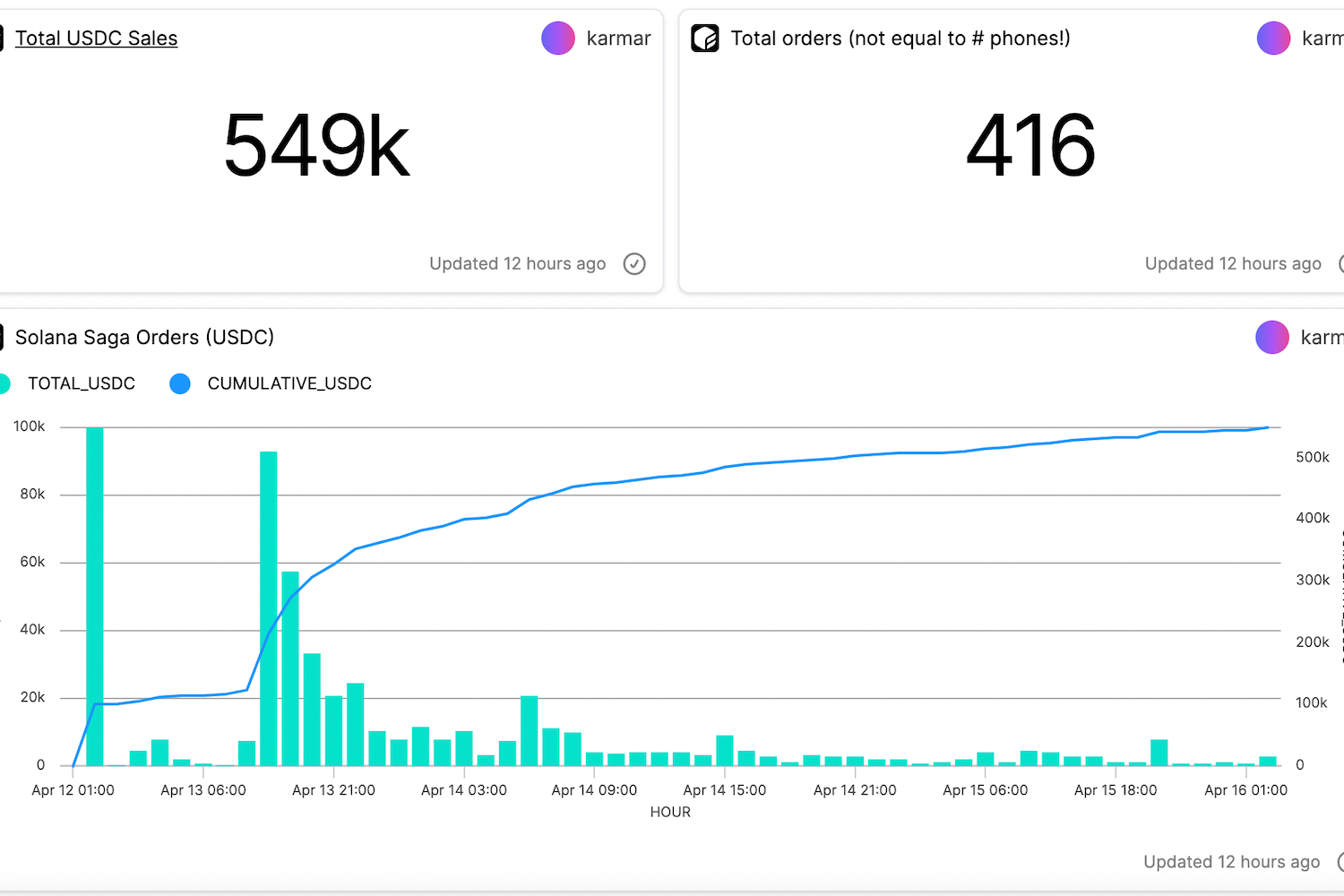The image size is (1344, 896).
Task: Select the second tallest bar above 80k
Action: (x=269, y=609)
